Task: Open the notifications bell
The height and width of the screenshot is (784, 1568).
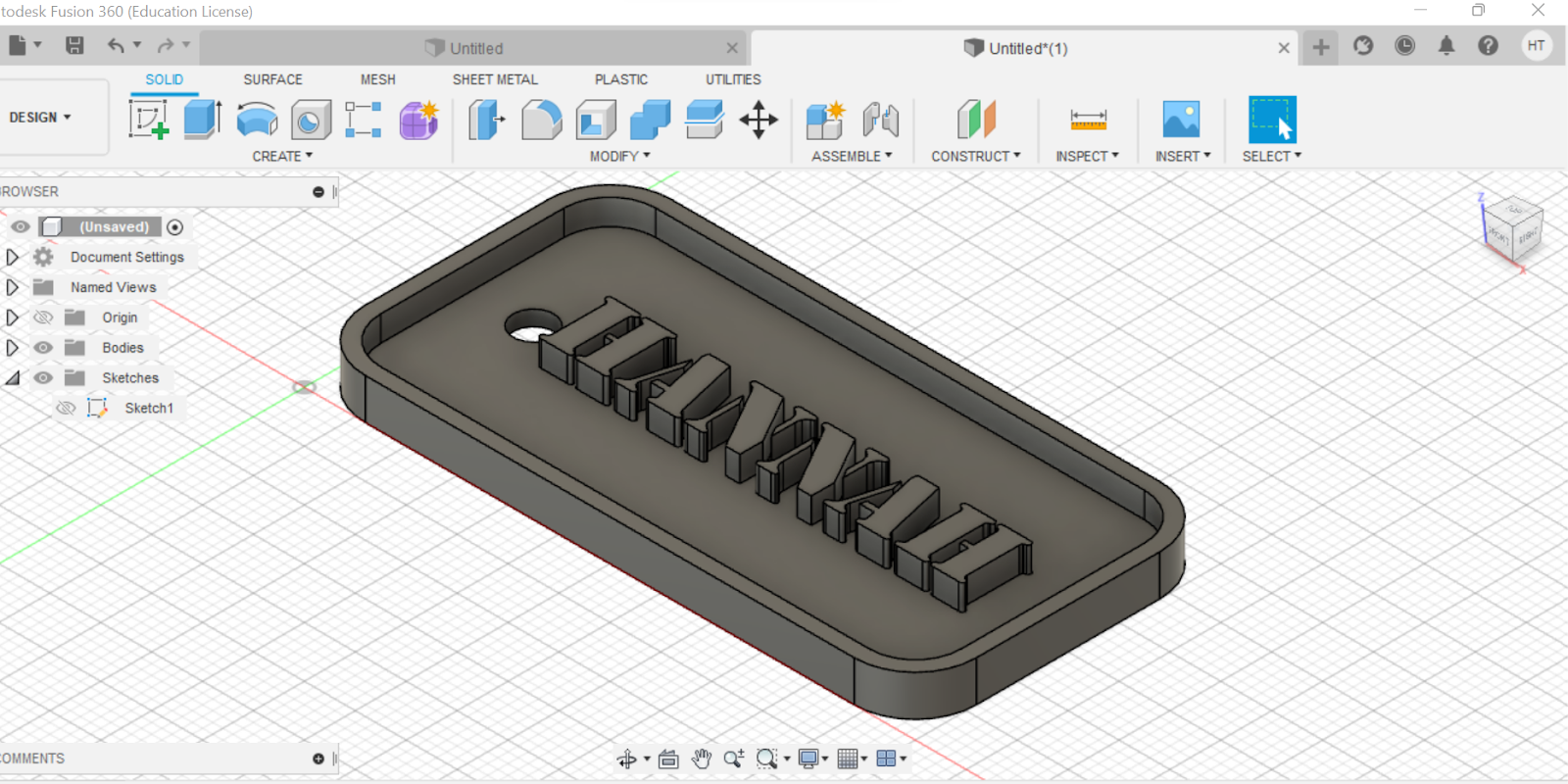Action: (1446, 46)
